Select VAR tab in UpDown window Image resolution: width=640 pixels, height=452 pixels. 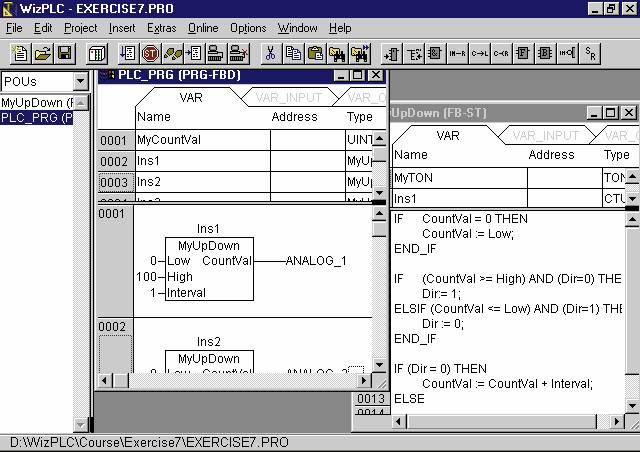pyautogui.click(x=448, y=136)
